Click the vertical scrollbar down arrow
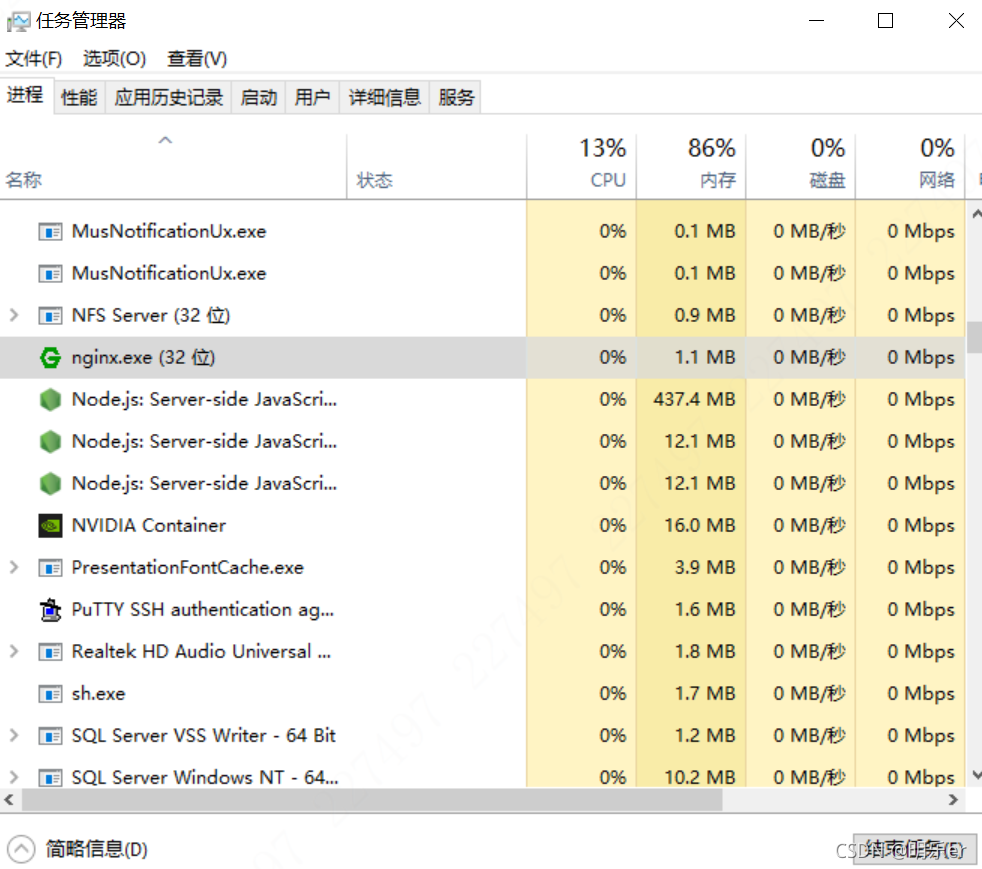The height and width of the screenshot is (869, 982). pyautogui.click(x=976, y=775)
